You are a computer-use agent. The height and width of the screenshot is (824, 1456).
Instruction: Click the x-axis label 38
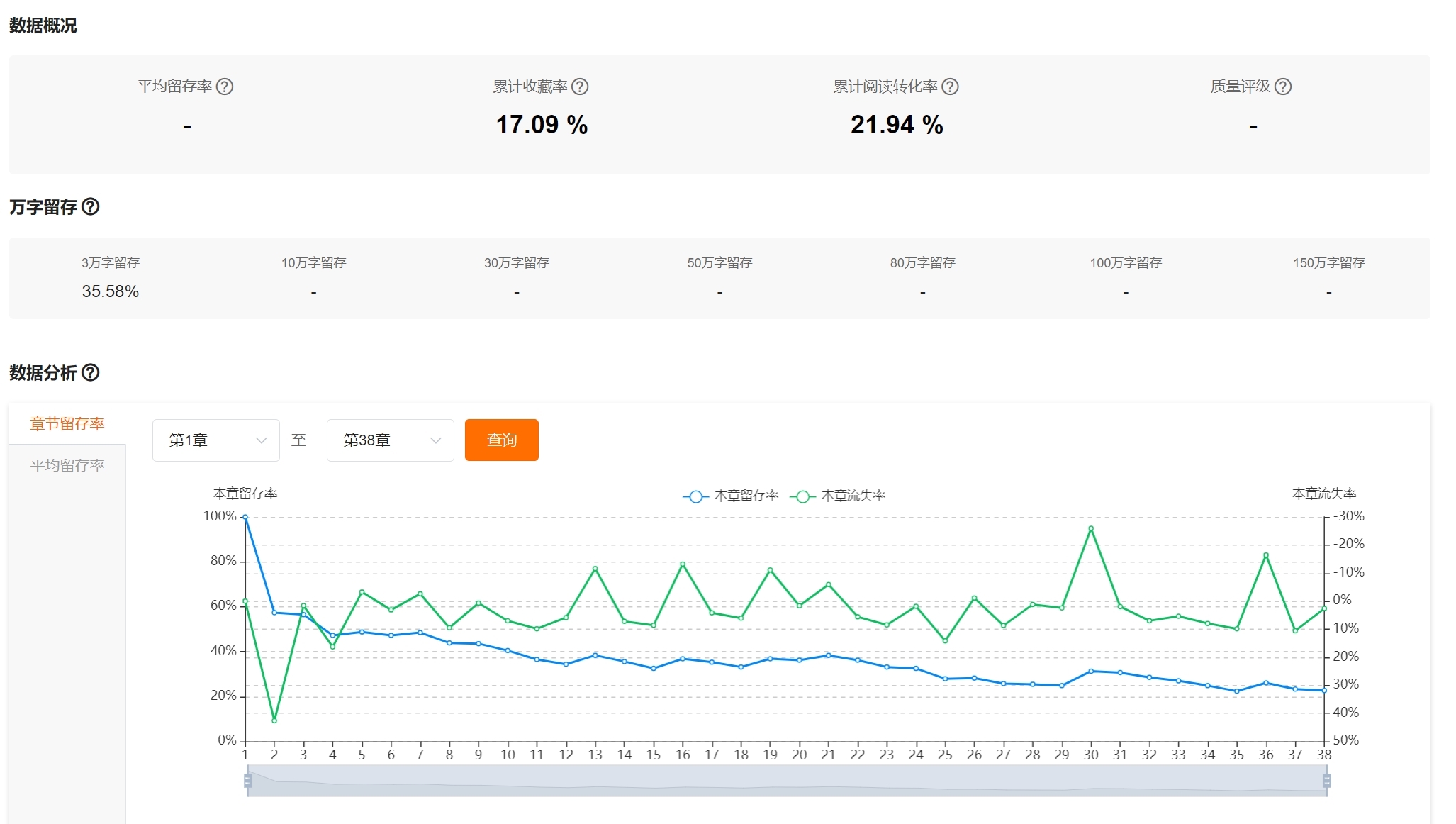click(1325, 755)
